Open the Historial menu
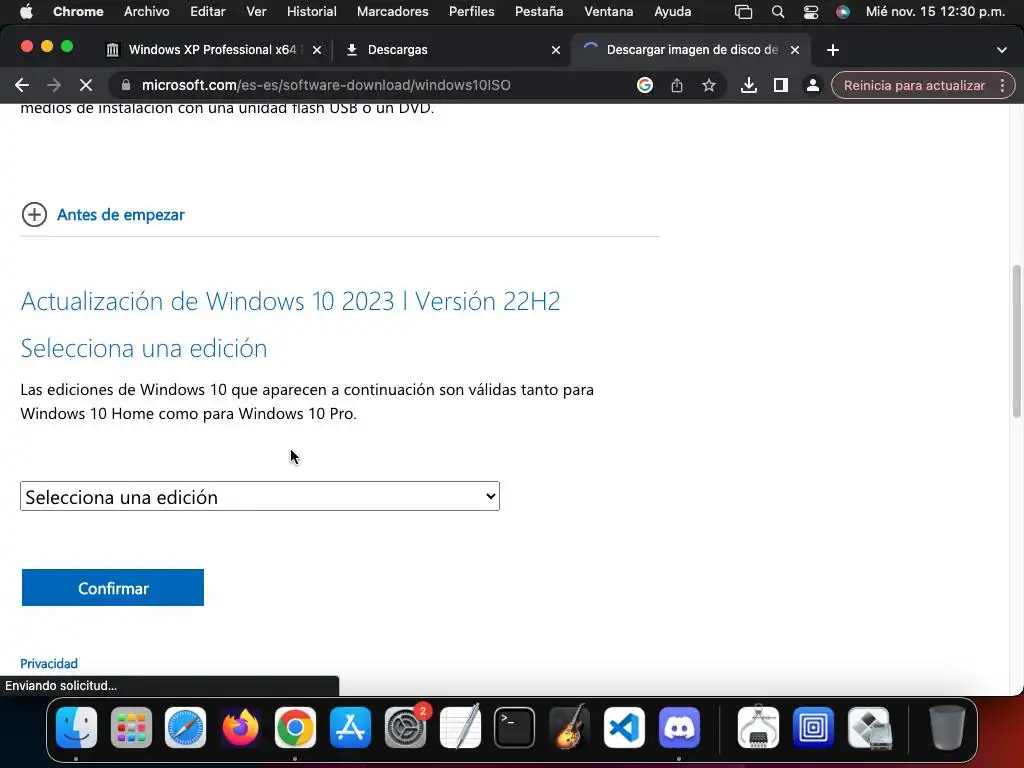 (x=312, y=12)
